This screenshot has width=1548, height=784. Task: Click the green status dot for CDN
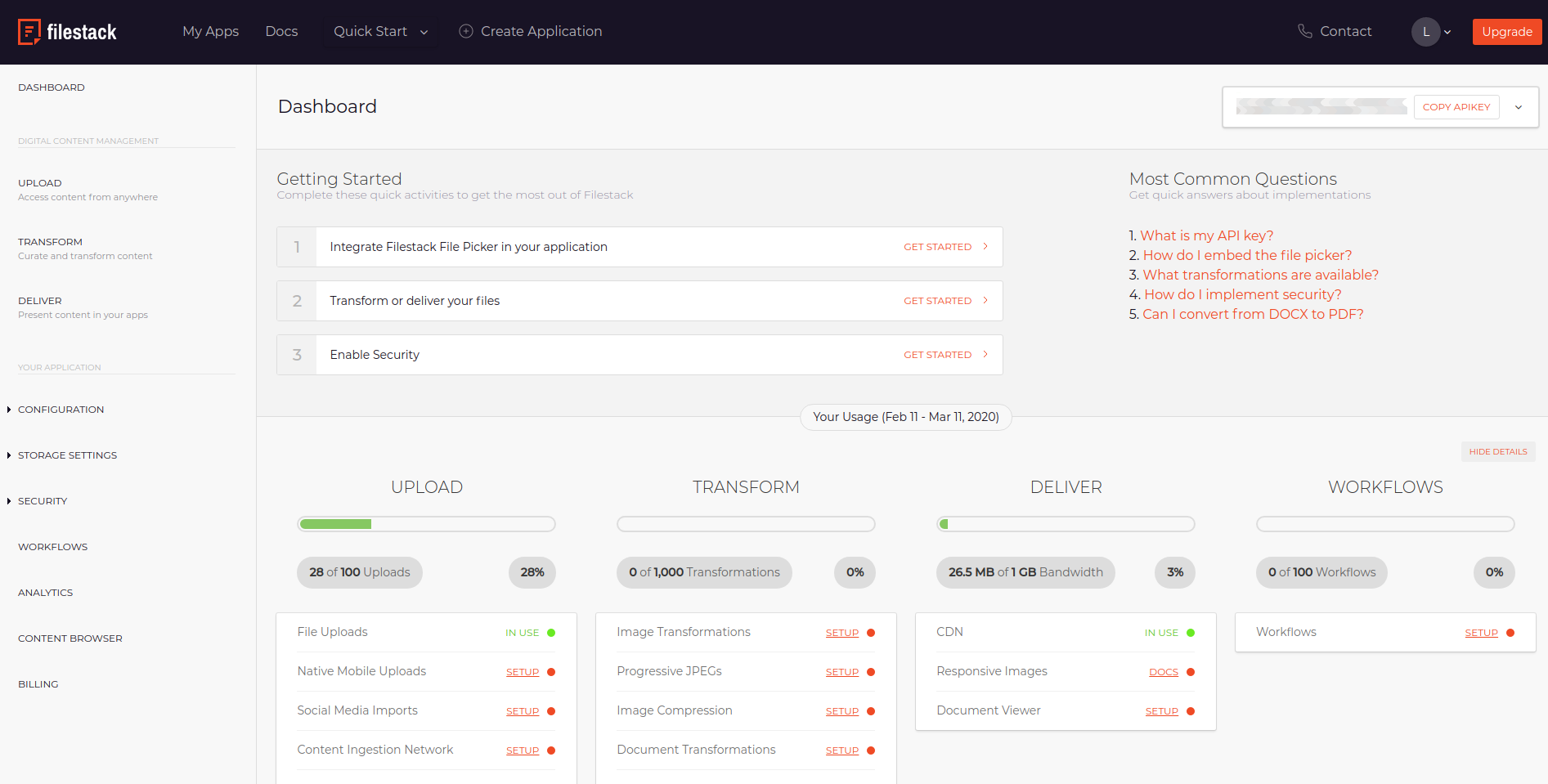[x=1191, y=633]
